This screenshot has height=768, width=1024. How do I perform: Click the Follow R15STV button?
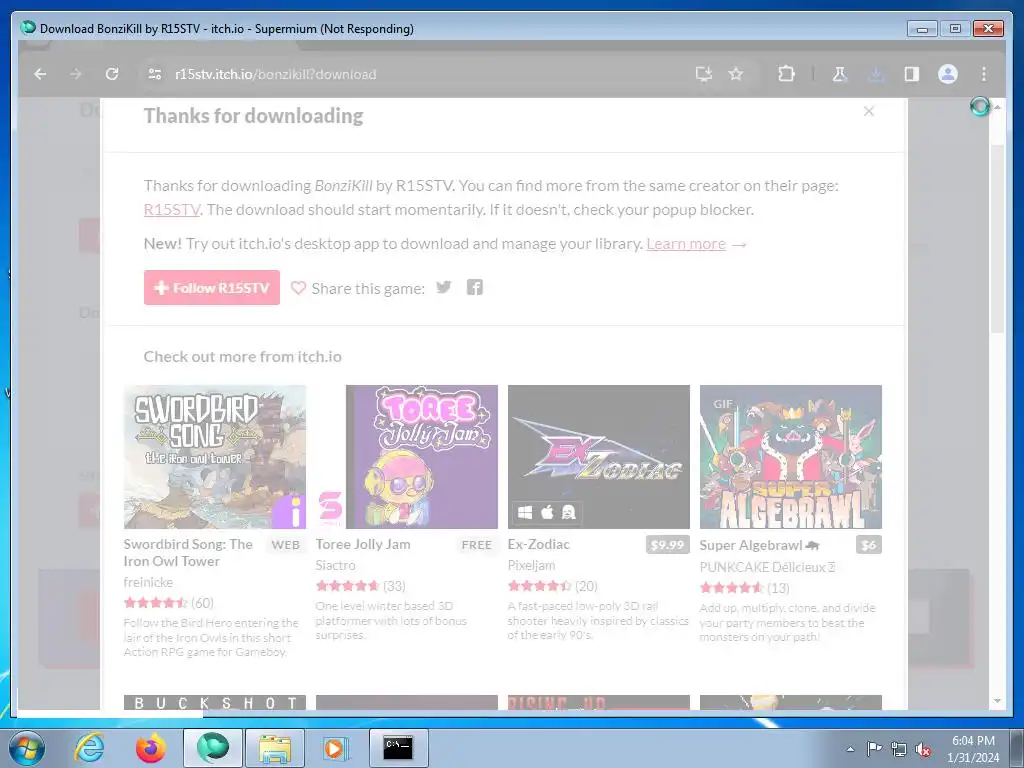tap(212, 287)
